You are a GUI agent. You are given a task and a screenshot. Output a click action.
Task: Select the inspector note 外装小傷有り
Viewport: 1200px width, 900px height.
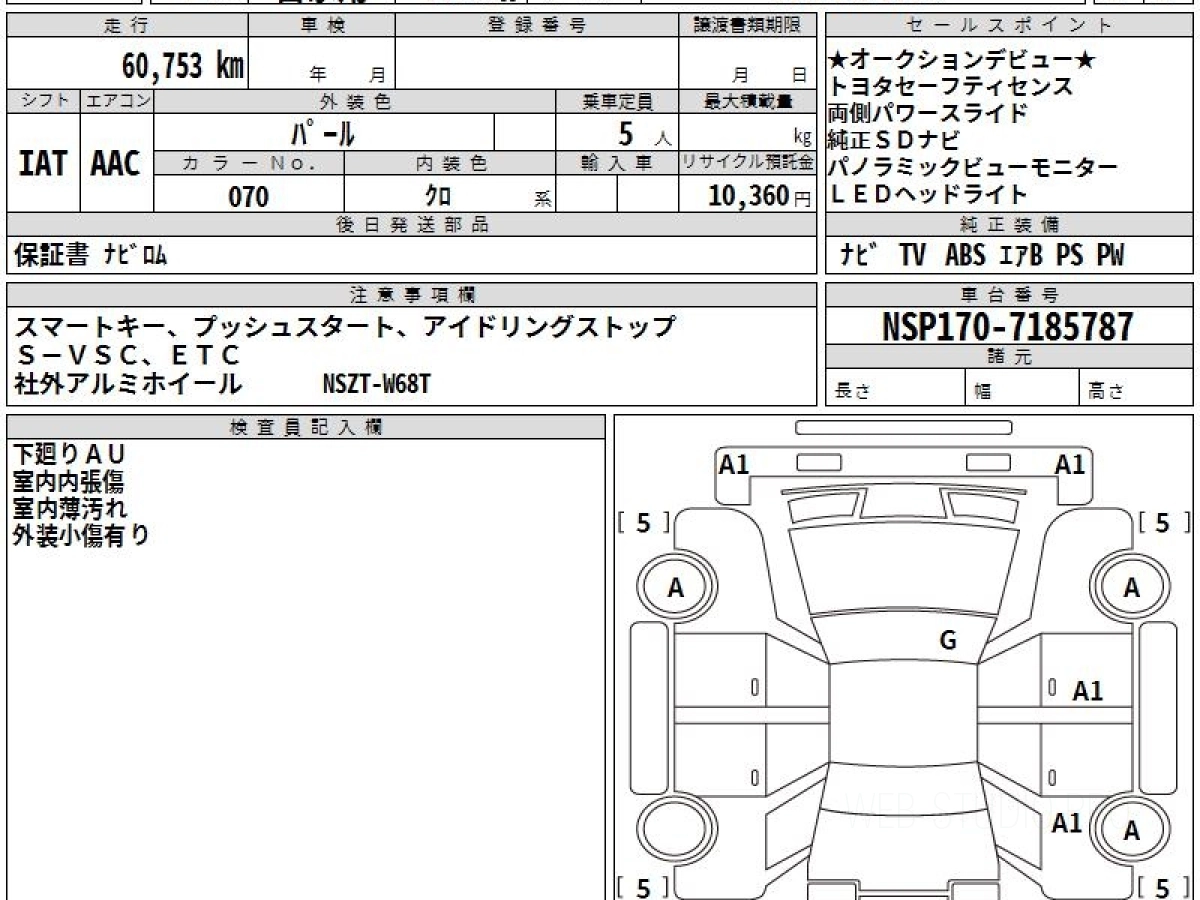coord(81,535)
